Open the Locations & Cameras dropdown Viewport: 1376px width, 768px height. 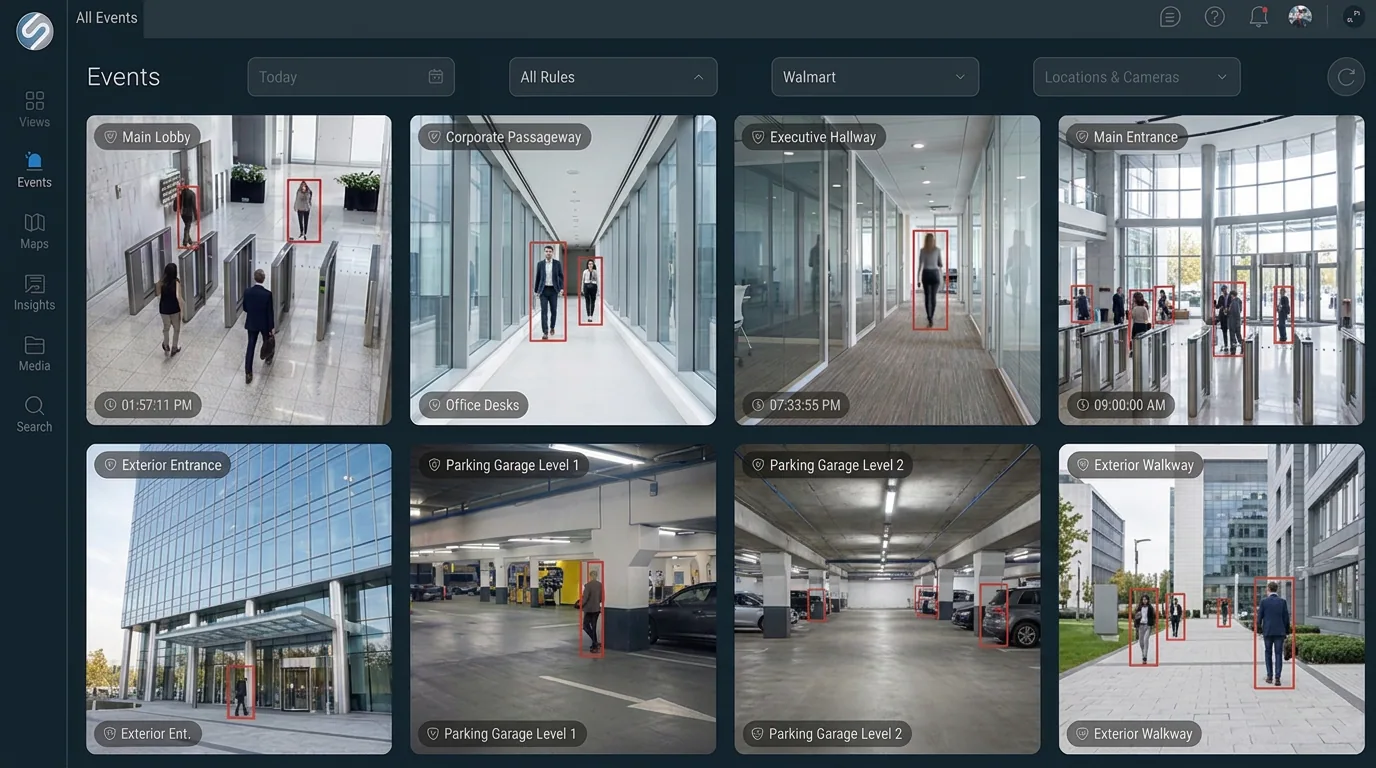click(x=1137, y=77)
